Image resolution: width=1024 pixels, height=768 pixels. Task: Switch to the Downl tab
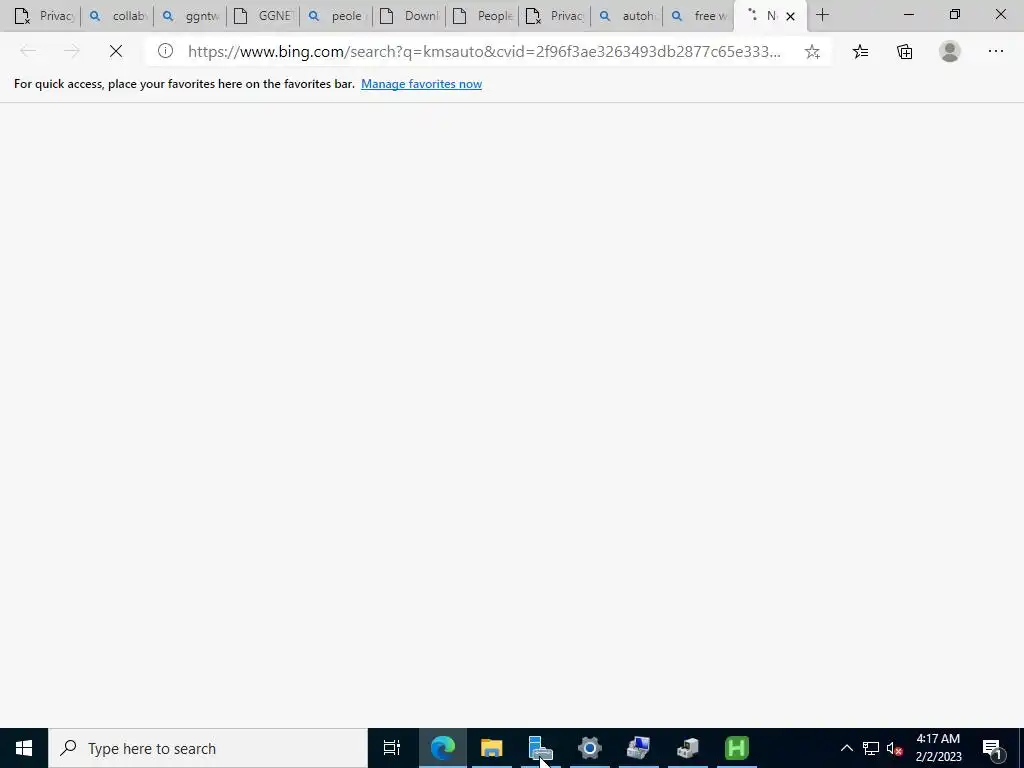coord(409,16)
